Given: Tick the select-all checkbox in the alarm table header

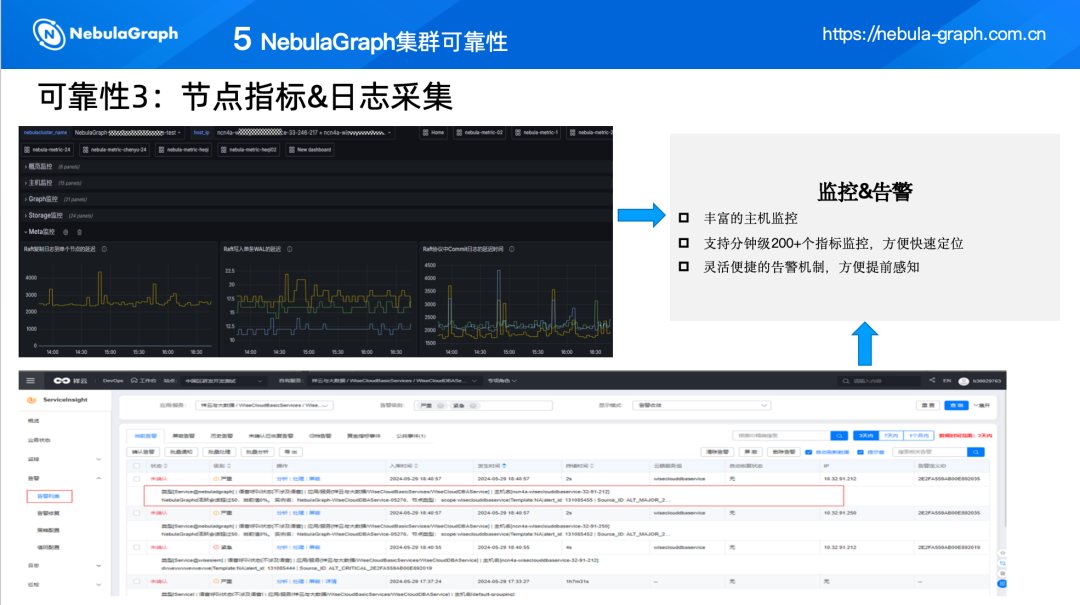Looking at the screenshot, I should click(136, 466).
